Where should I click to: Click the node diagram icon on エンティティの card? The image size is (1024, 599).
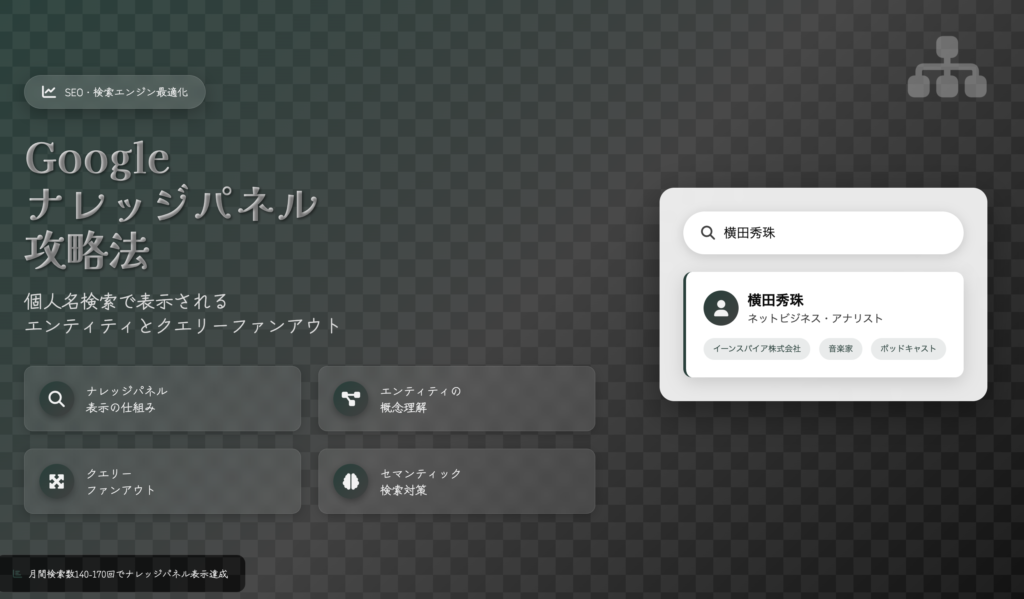351,398
